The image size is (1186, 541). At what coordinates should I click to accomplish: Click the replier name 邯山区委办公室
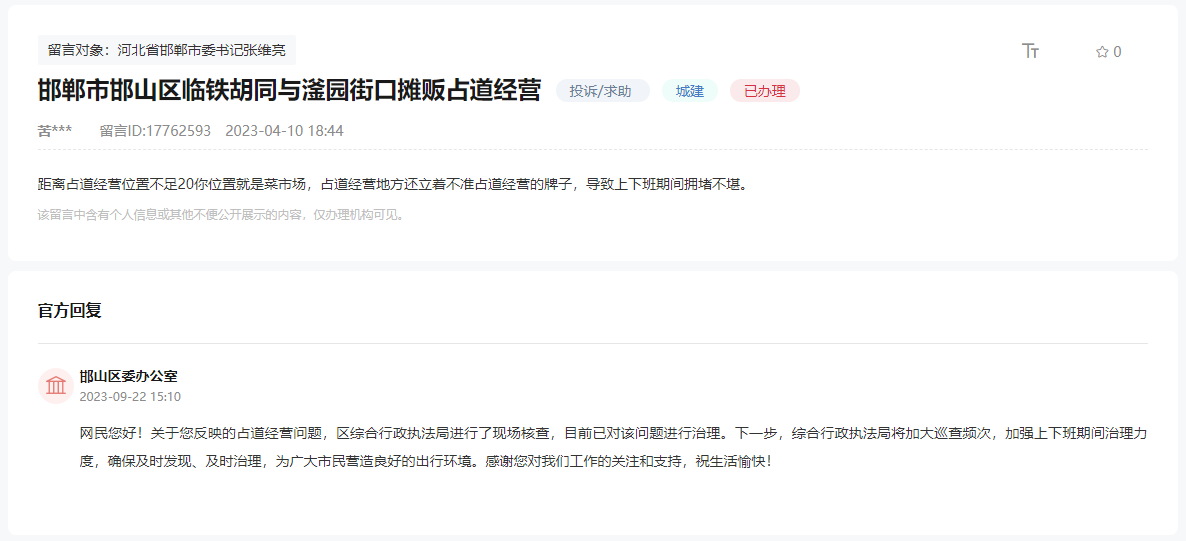click(129, 376)
